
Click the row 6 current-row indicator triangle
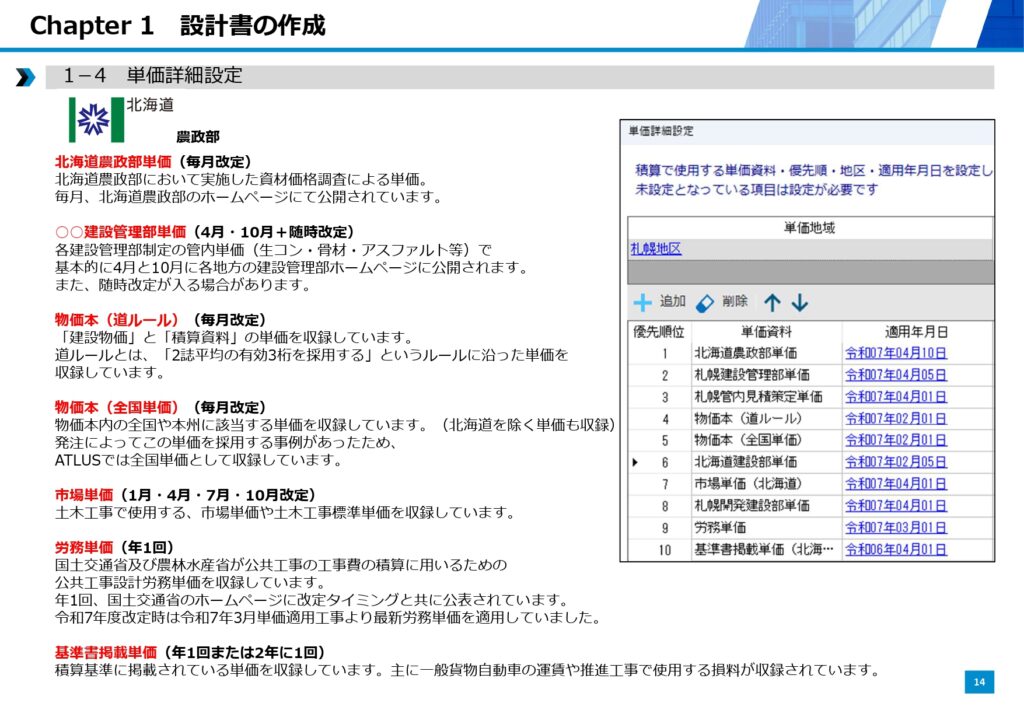coord(635,462)
